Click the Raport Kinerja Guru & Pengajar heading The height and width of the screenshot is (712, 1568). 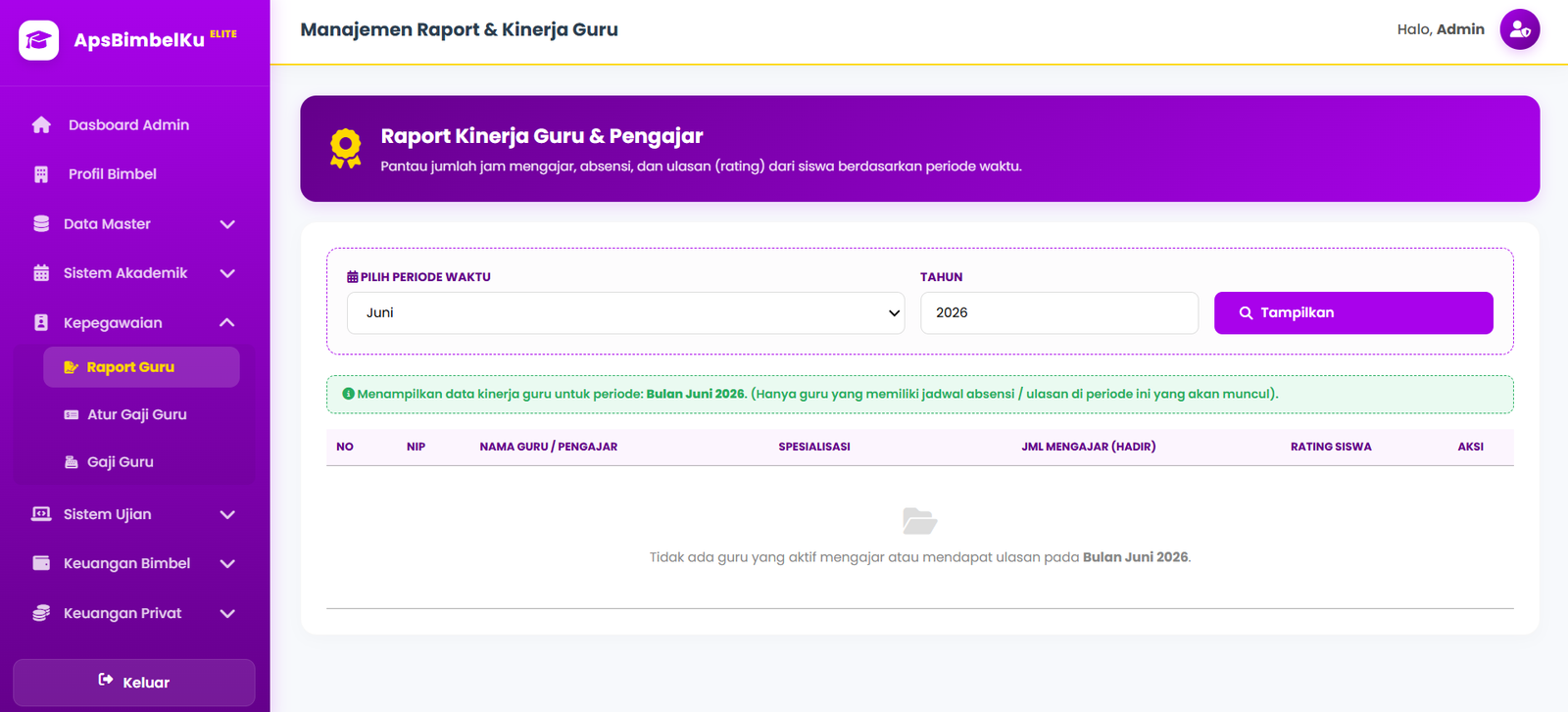542,136
